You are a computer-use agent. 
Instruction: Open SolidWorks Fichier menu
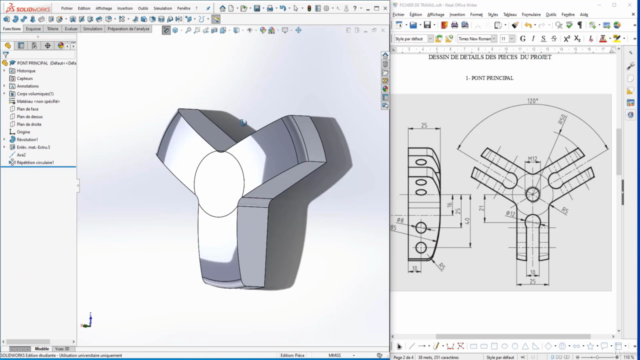(67, 8)
